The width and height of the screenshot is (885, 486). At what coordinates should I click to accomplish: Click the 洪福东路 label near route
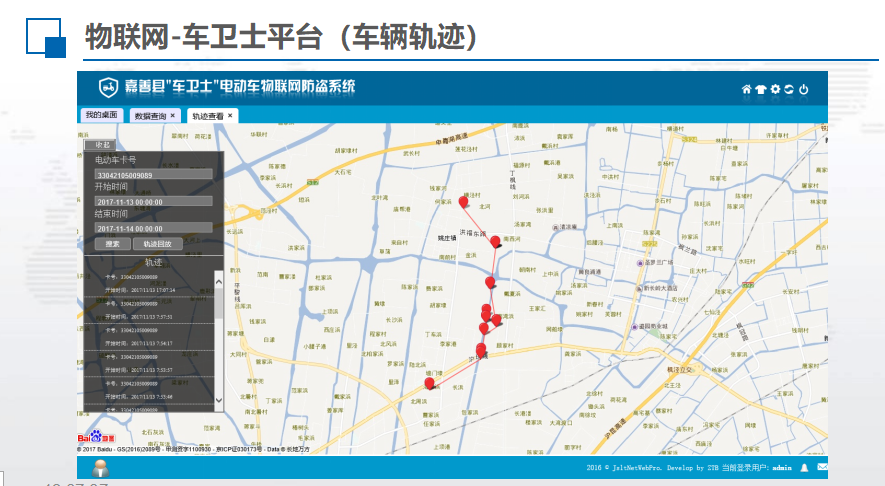pos(473,233)
